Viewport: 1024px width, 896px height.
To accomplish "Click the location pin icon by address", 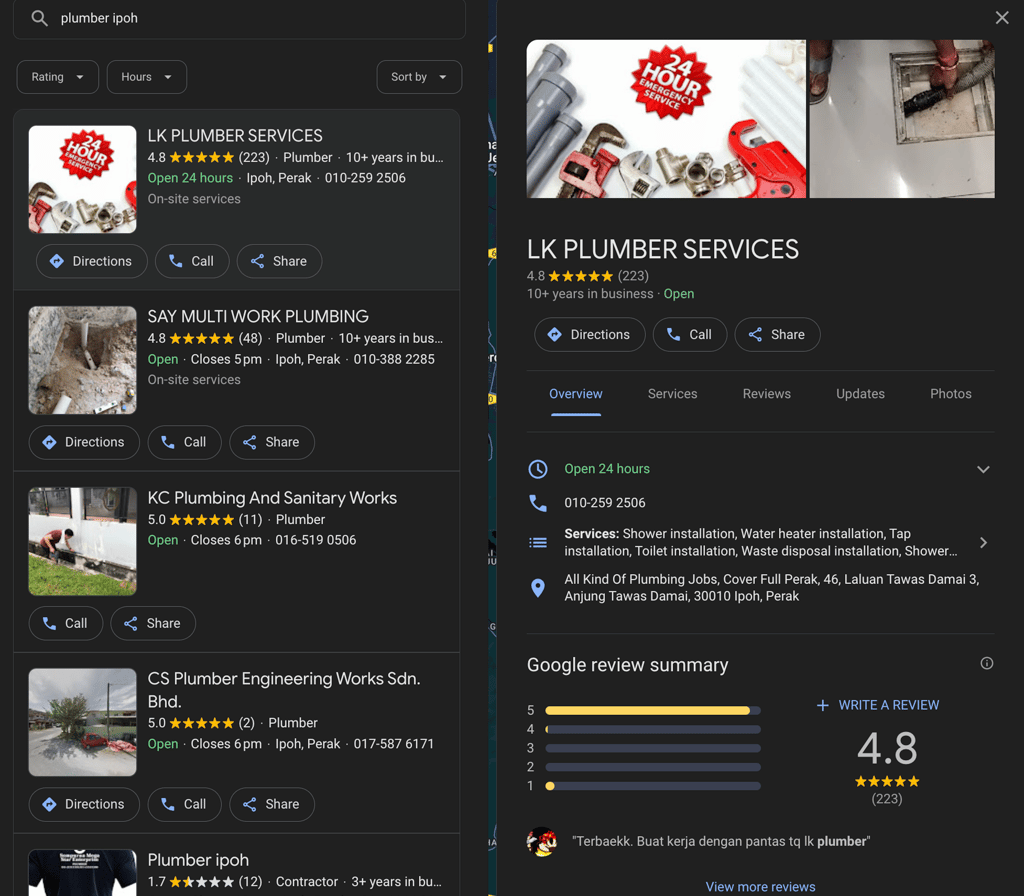I will (x=537, y=588).
